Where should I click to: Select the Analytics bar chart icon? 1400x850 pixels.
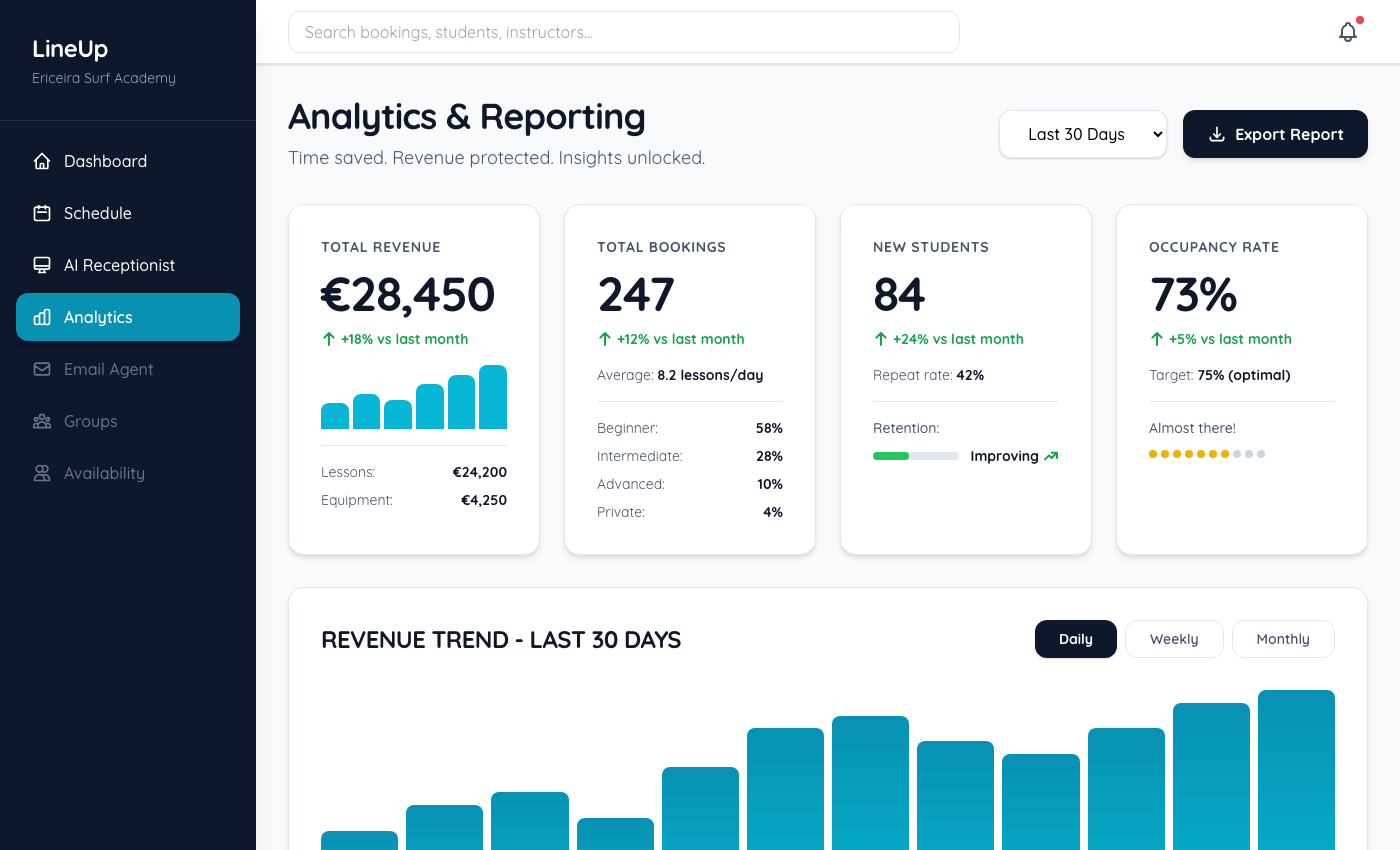41,316
